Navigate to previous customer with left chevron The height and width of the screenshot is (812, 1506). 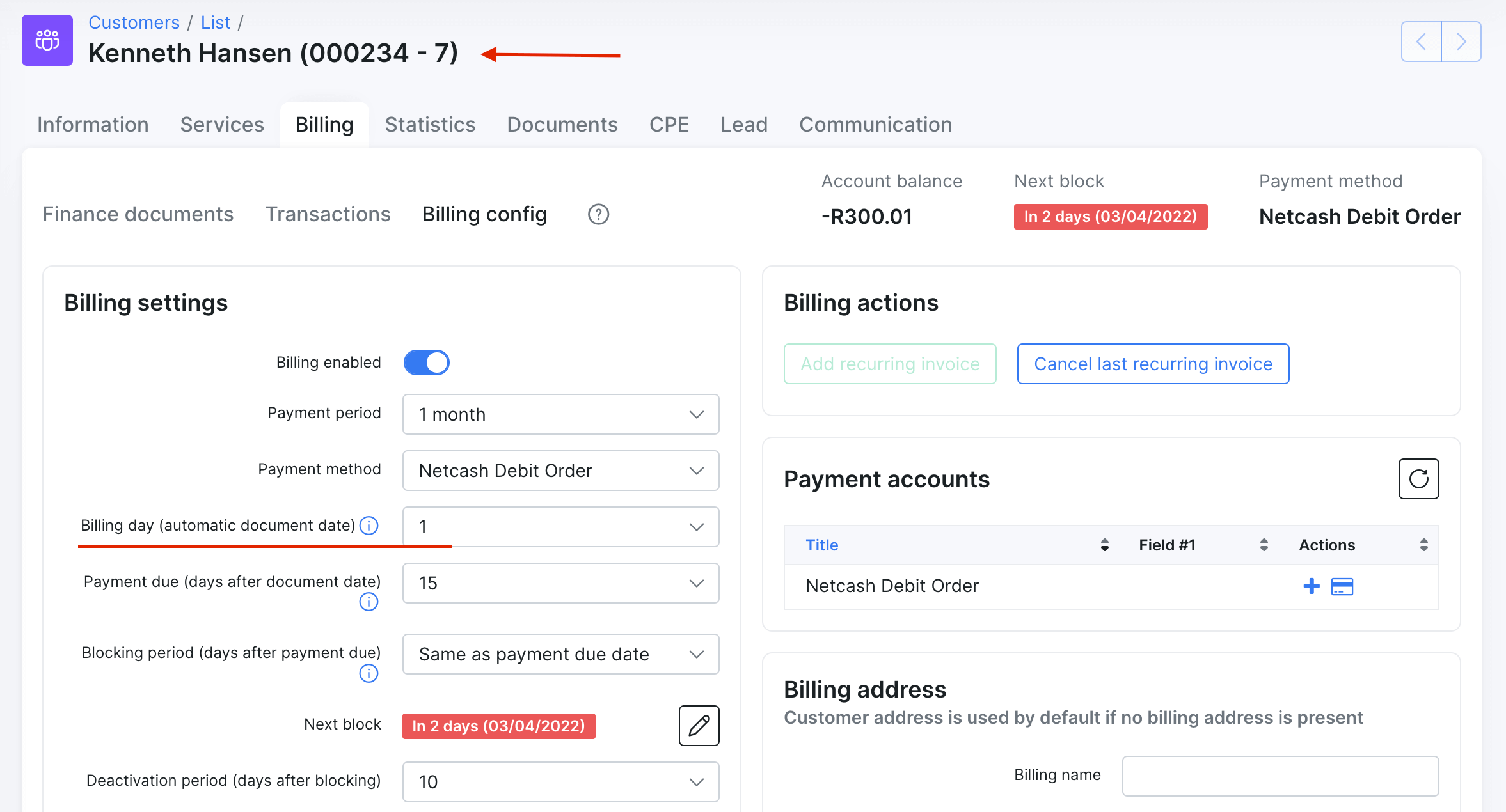(1421, 41)
